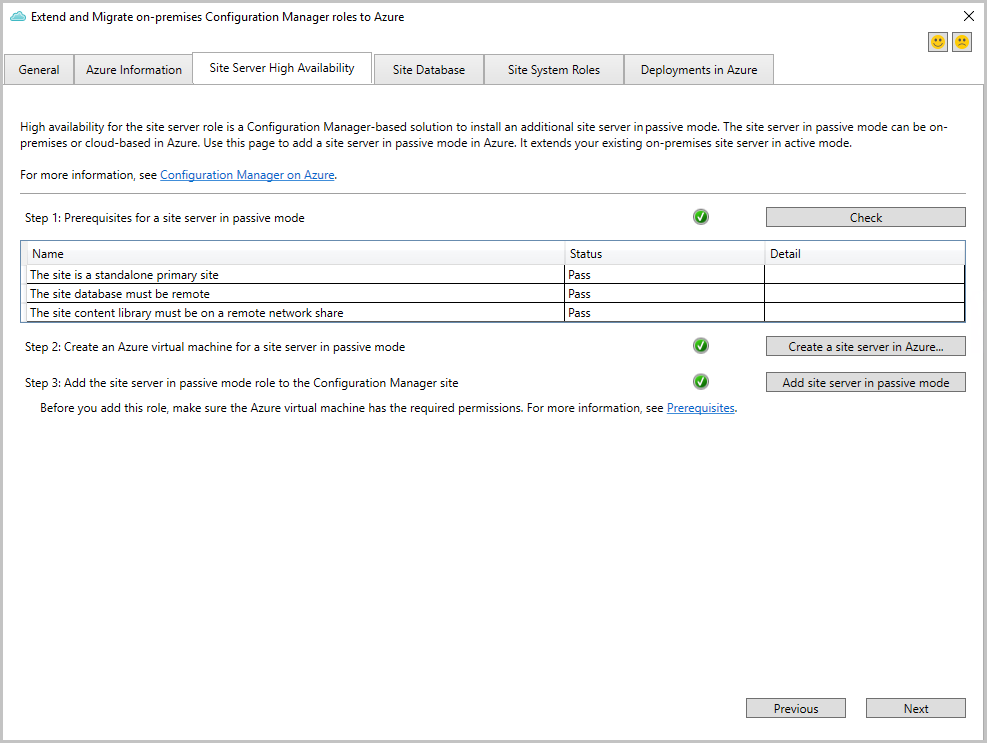Click the Step 2 create virtual machine label
Screen dimensions: 987x743
tap(215, 347)
